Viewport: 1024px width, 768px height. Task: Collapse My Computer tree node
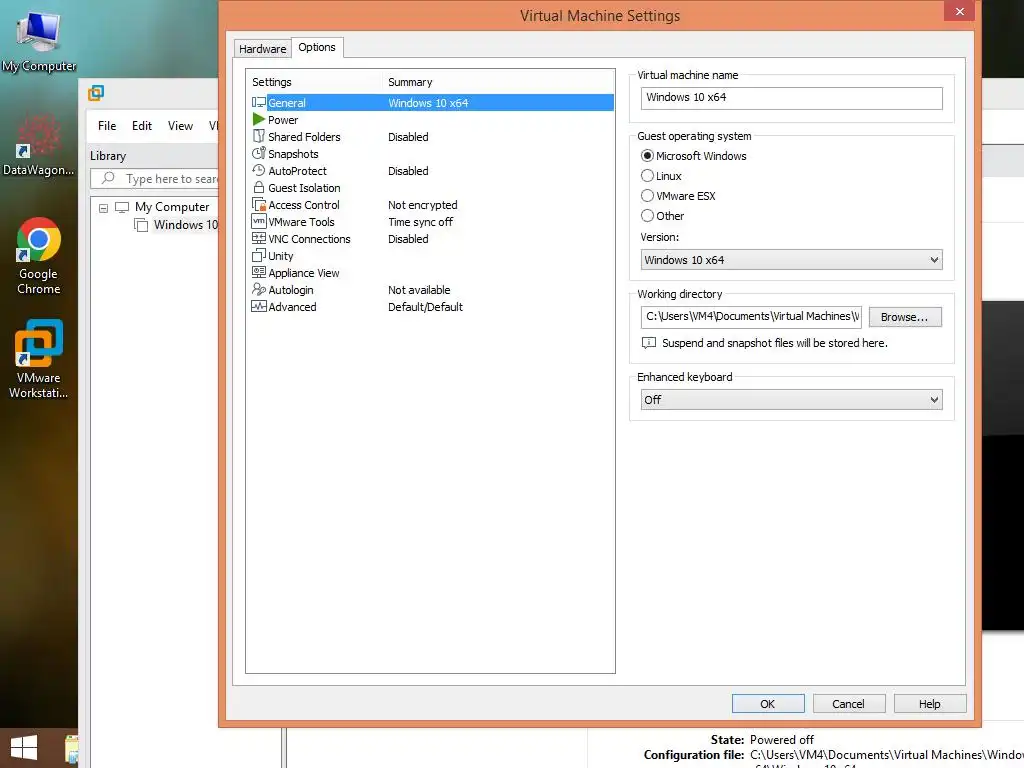(103, 208)
